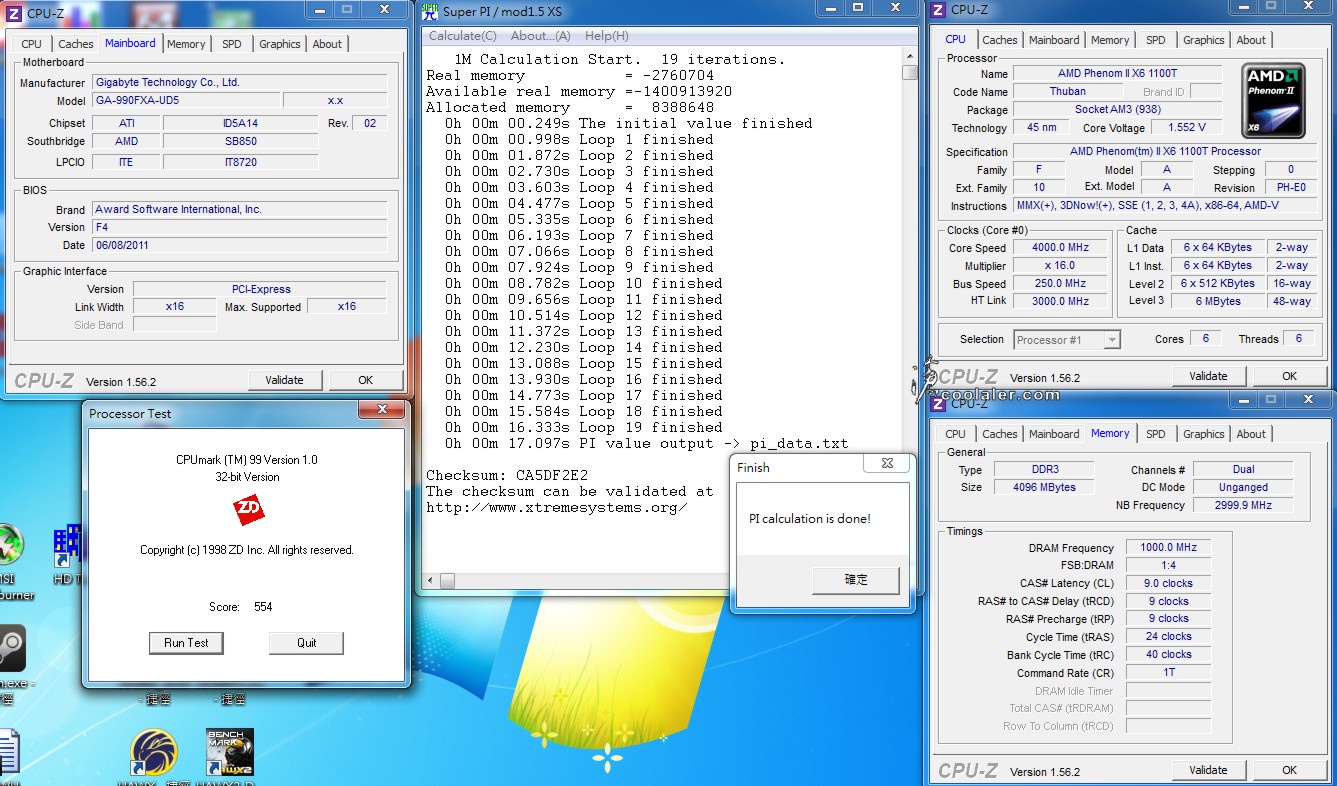
Task: Click OK in CPU-Z Memory window
Action: [1290, 770]
